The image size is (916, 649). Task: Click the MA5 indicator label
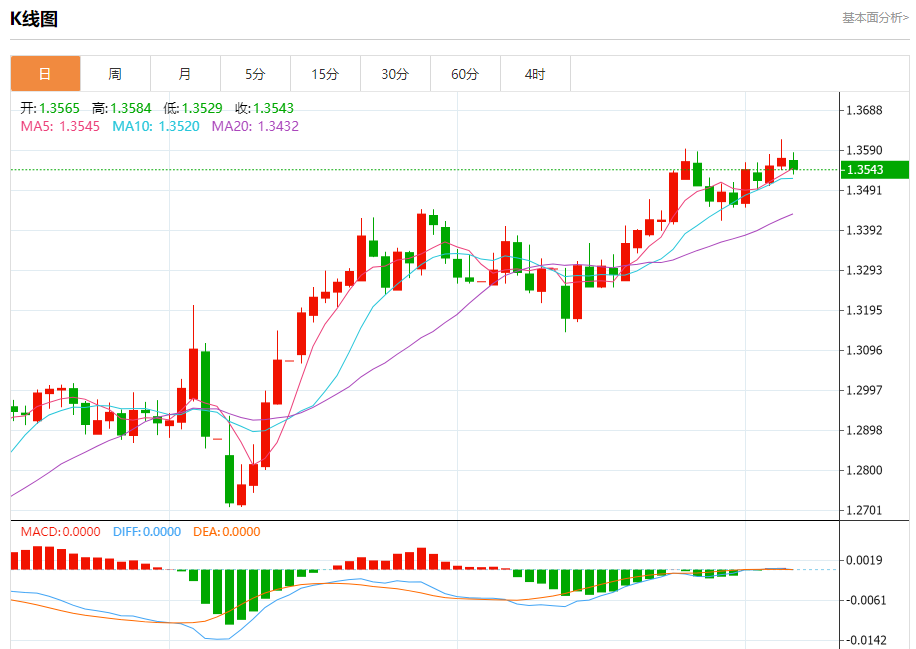60,126
